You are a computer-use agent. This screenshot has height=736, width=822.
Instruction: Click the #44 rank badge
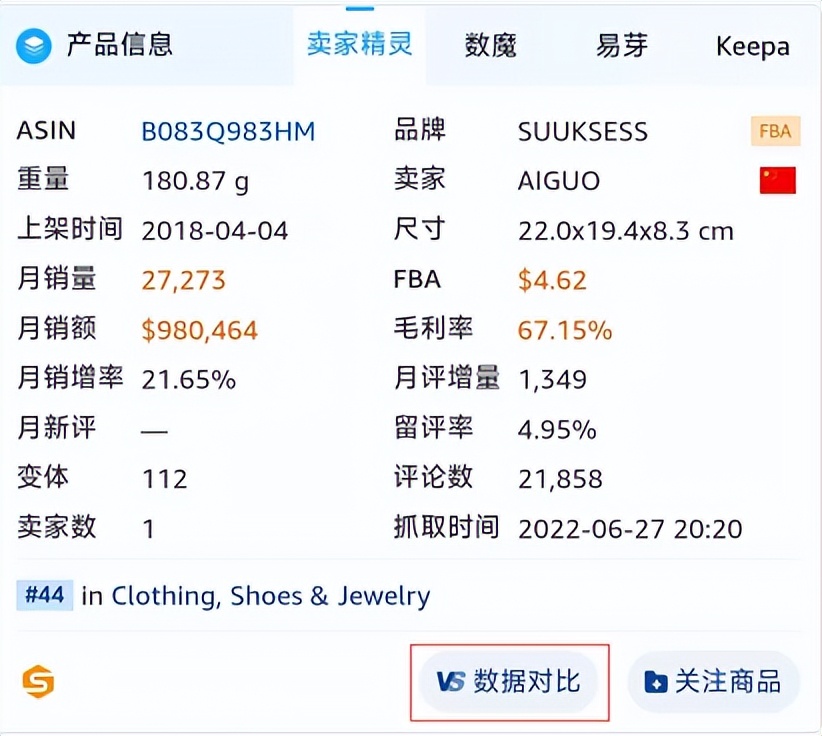44,595
